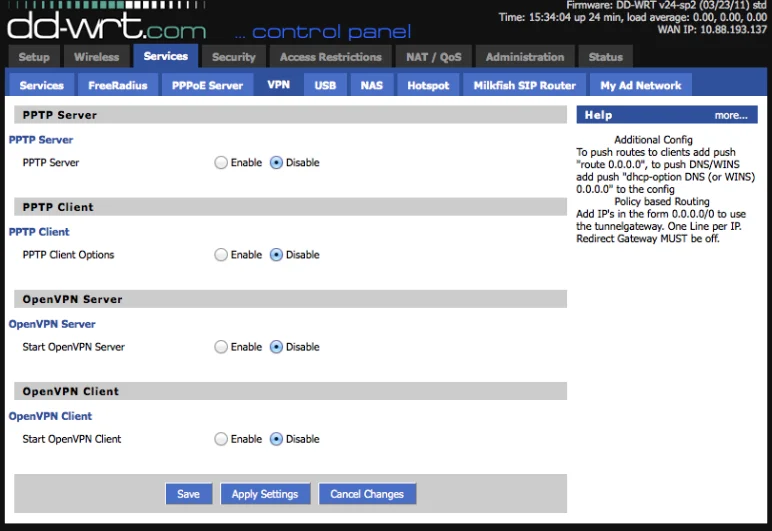Go to the Security tab
Image resolution: width=772 pixels, height=531 pixels.
click(x=234, y=57)
